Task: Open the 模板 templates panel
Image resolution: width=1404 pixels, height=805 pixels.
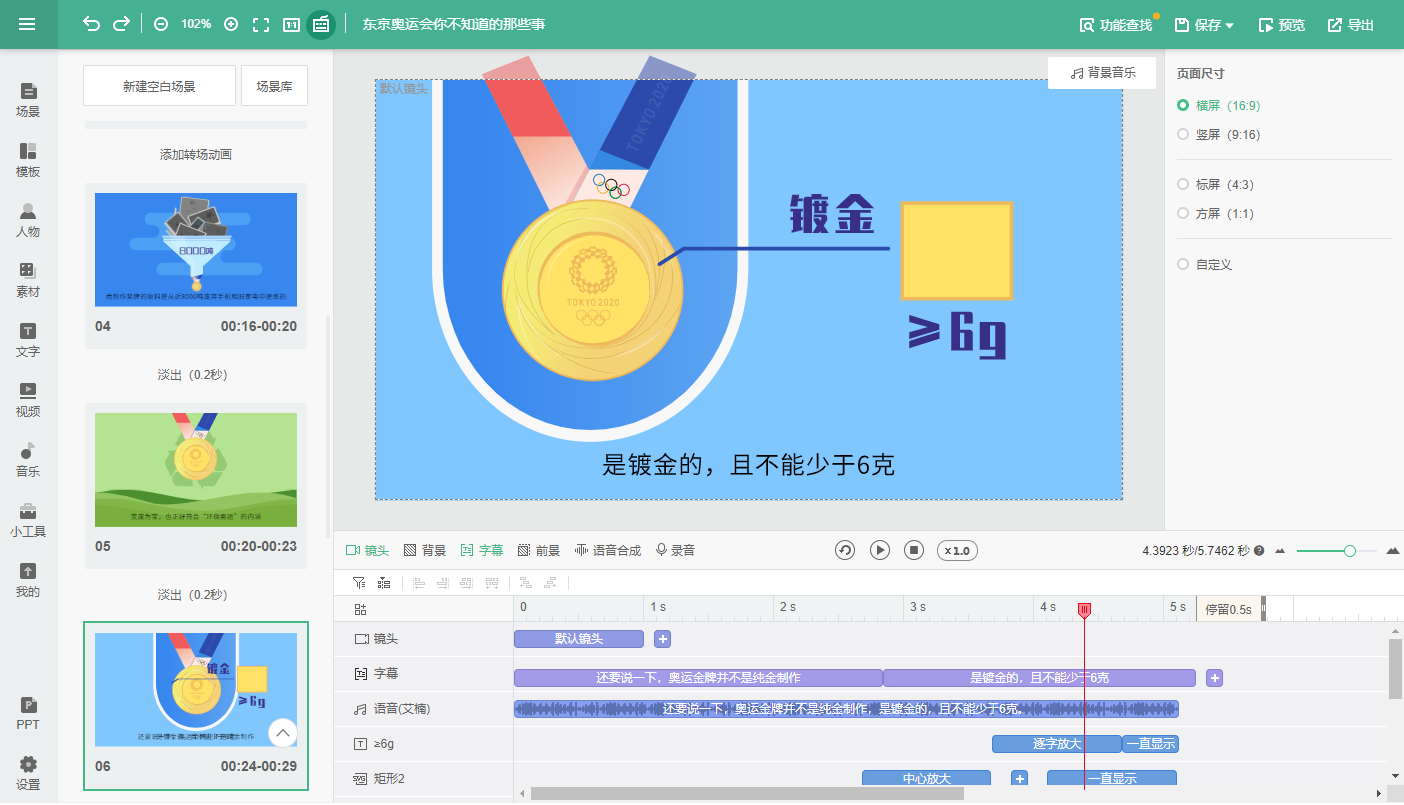Action: pos(28,160)
